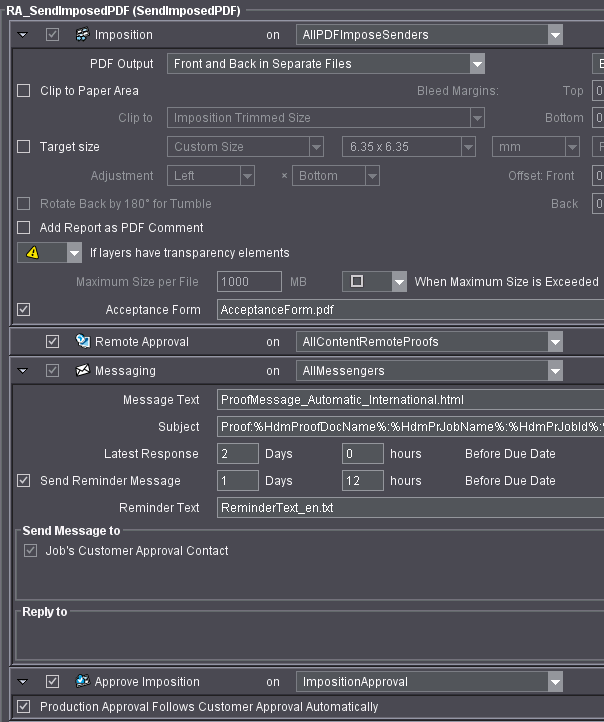Click the Message Text field

tap(410, 400)
